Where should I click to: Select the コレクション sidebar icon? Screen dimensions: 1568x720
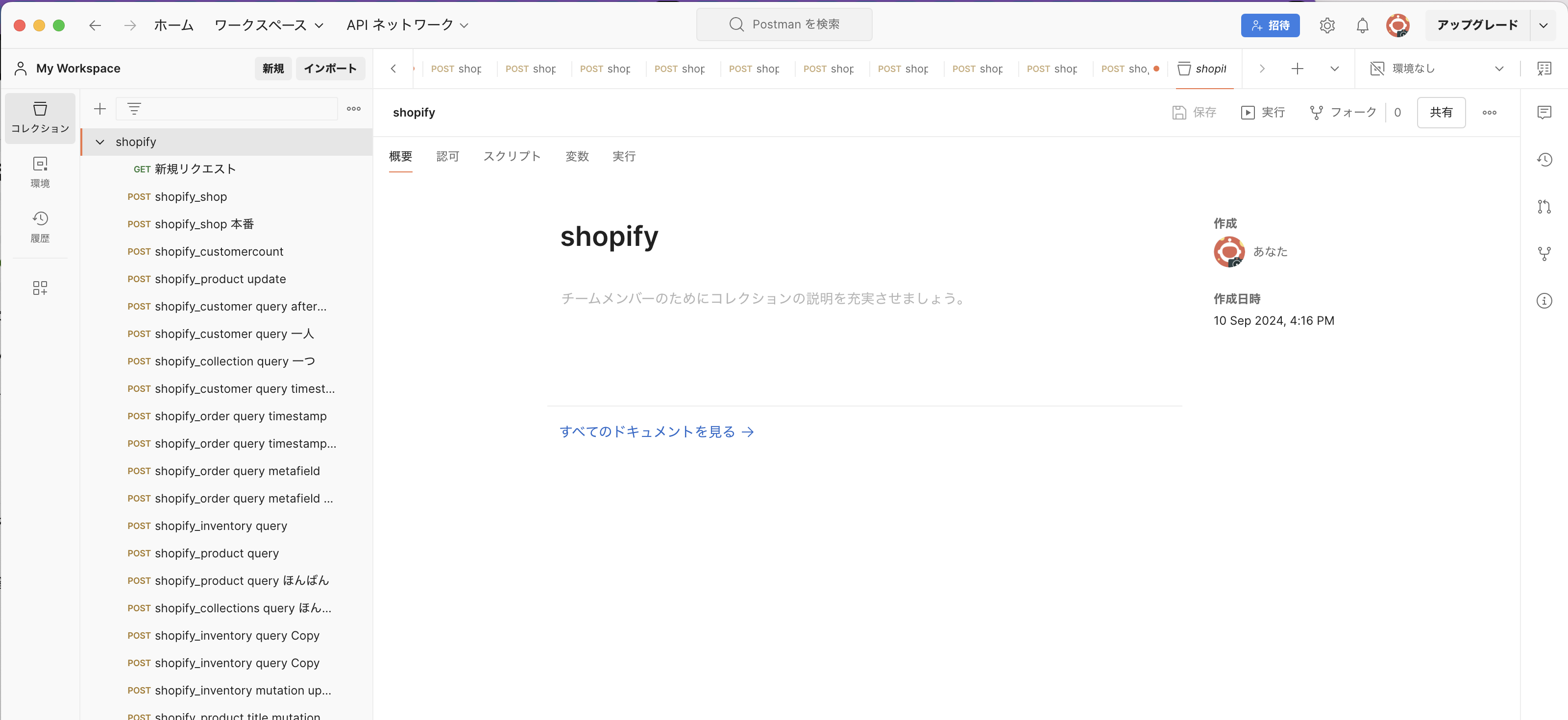click(40, 118)
